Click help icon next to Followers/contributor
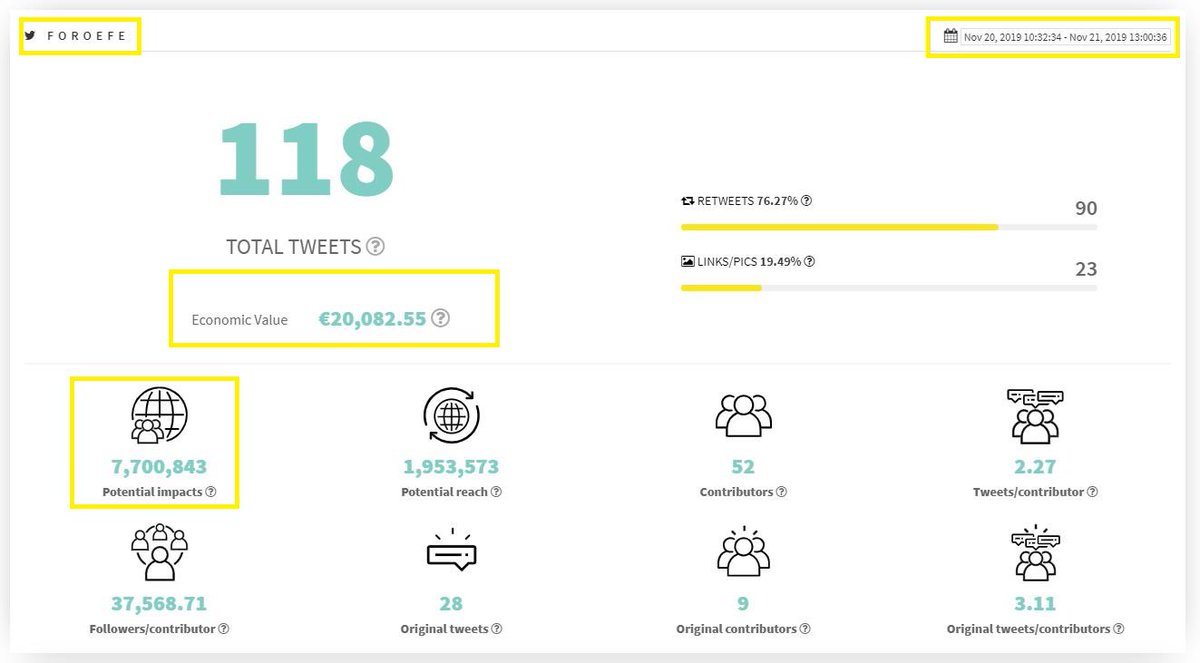Viewport: 1200px width, 663px height. pos(223,629)
